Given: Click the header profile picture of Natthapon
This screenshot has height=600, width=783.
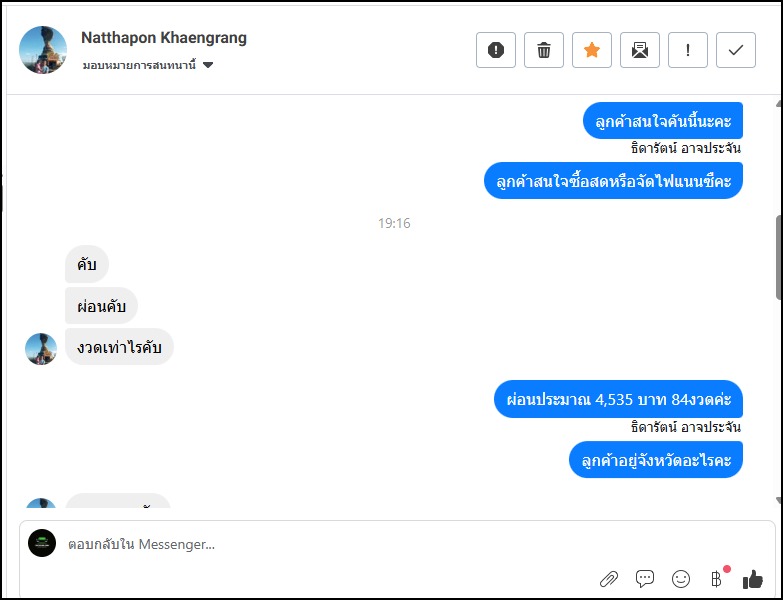Looking at the screenshot, I should [43, 50].
